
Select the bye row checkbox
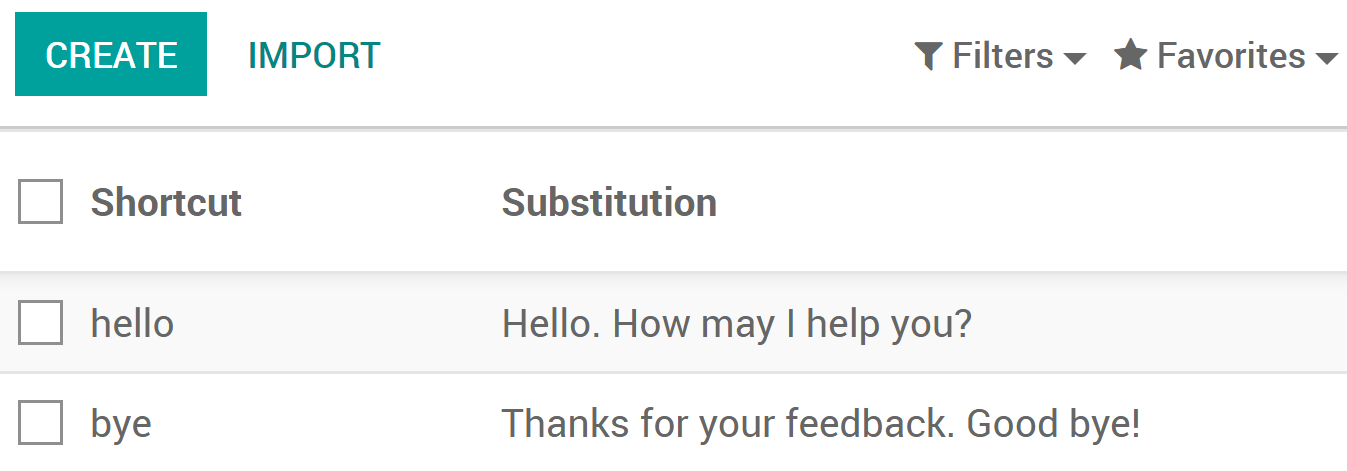tap(41, 423)
